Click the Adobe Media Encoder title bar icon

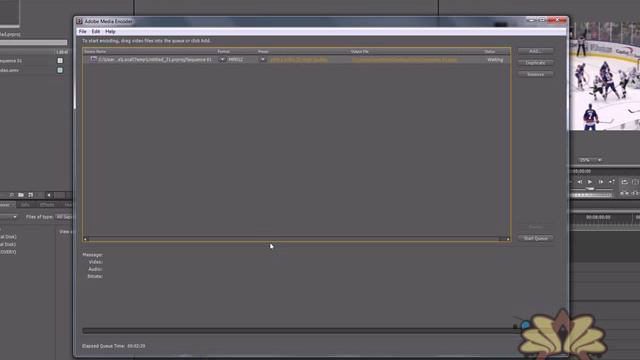[79, 21]
